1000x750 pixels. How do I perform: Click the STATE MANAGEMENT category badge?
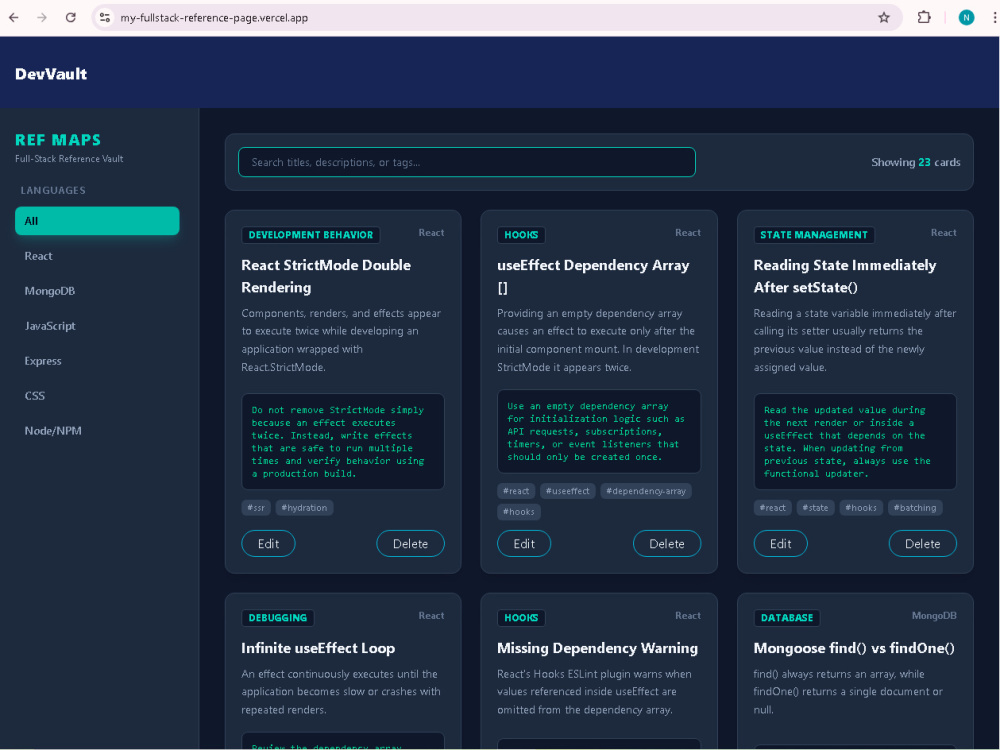(814, 235)
